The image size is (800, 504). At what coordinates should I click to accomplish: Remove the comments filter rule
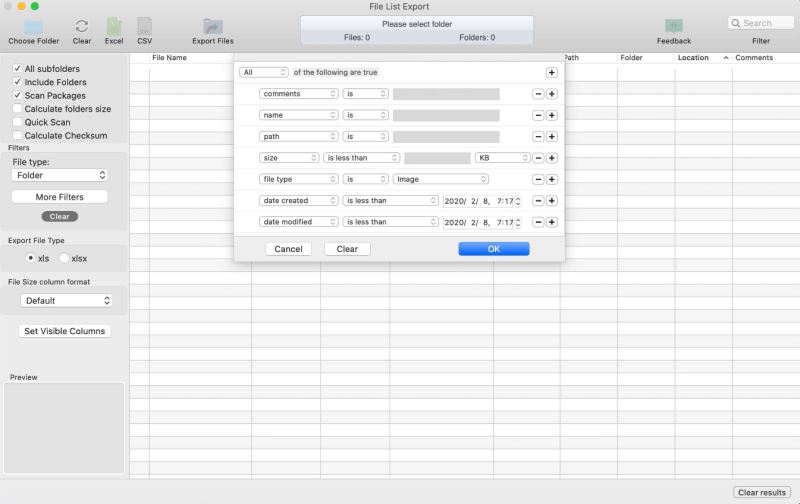pos(538,94)
